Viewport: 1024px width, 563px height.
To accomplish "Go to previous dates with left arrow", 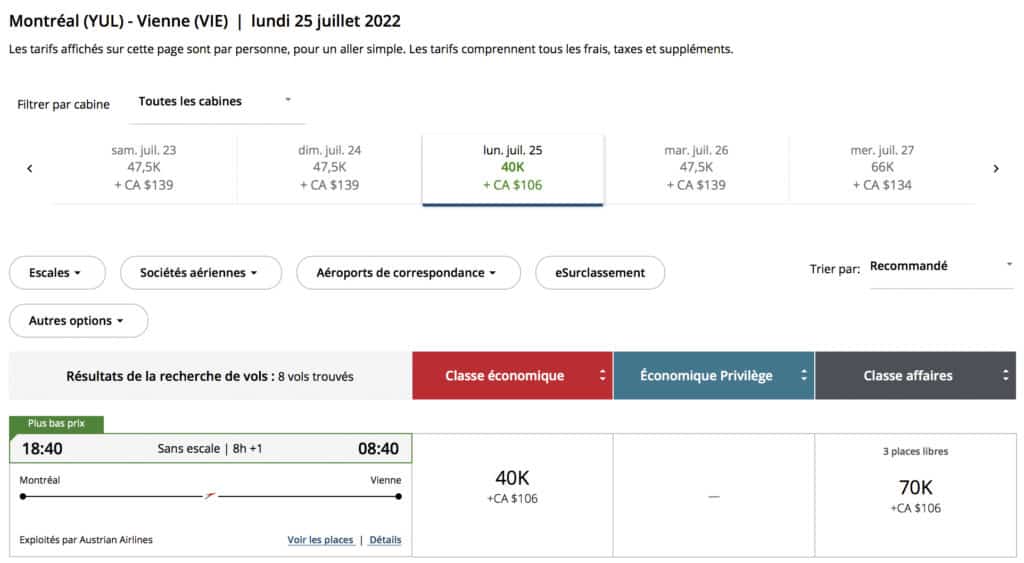I will pos(30,169).
